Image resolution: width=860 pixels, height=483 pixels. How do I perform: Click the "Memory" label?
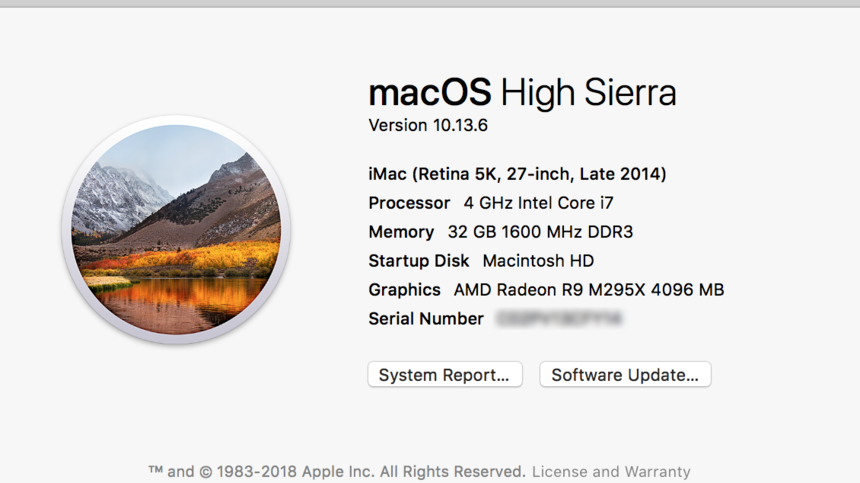pyautogui.click(x=401, y=232)
